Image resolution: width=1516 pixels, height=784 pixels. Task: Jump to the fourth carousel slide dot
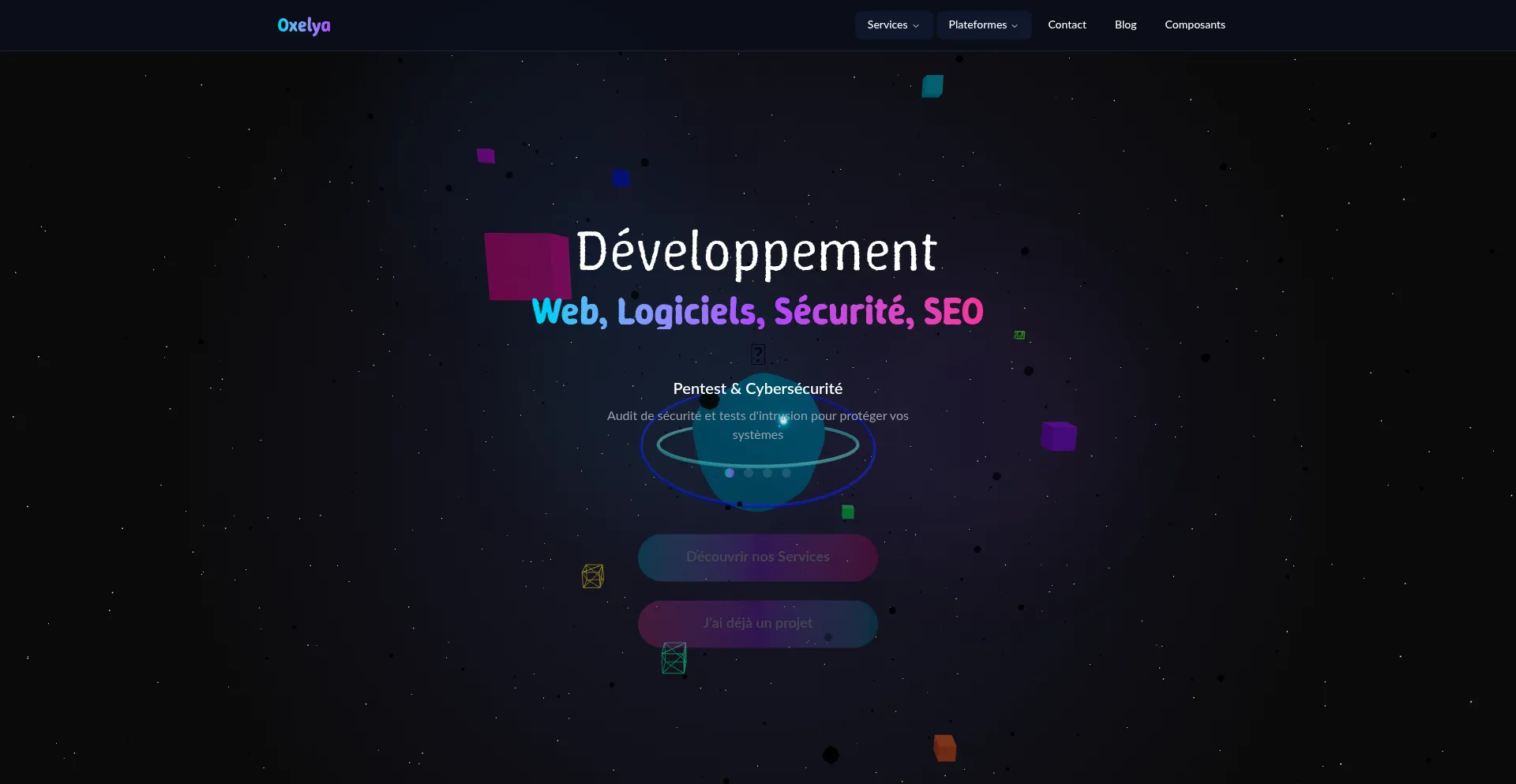(x=786, y=473)
